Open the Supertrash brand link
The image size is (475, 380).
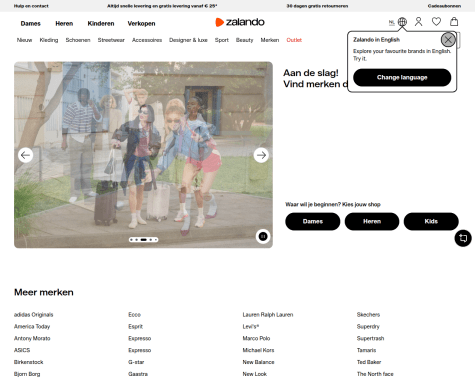370,338
